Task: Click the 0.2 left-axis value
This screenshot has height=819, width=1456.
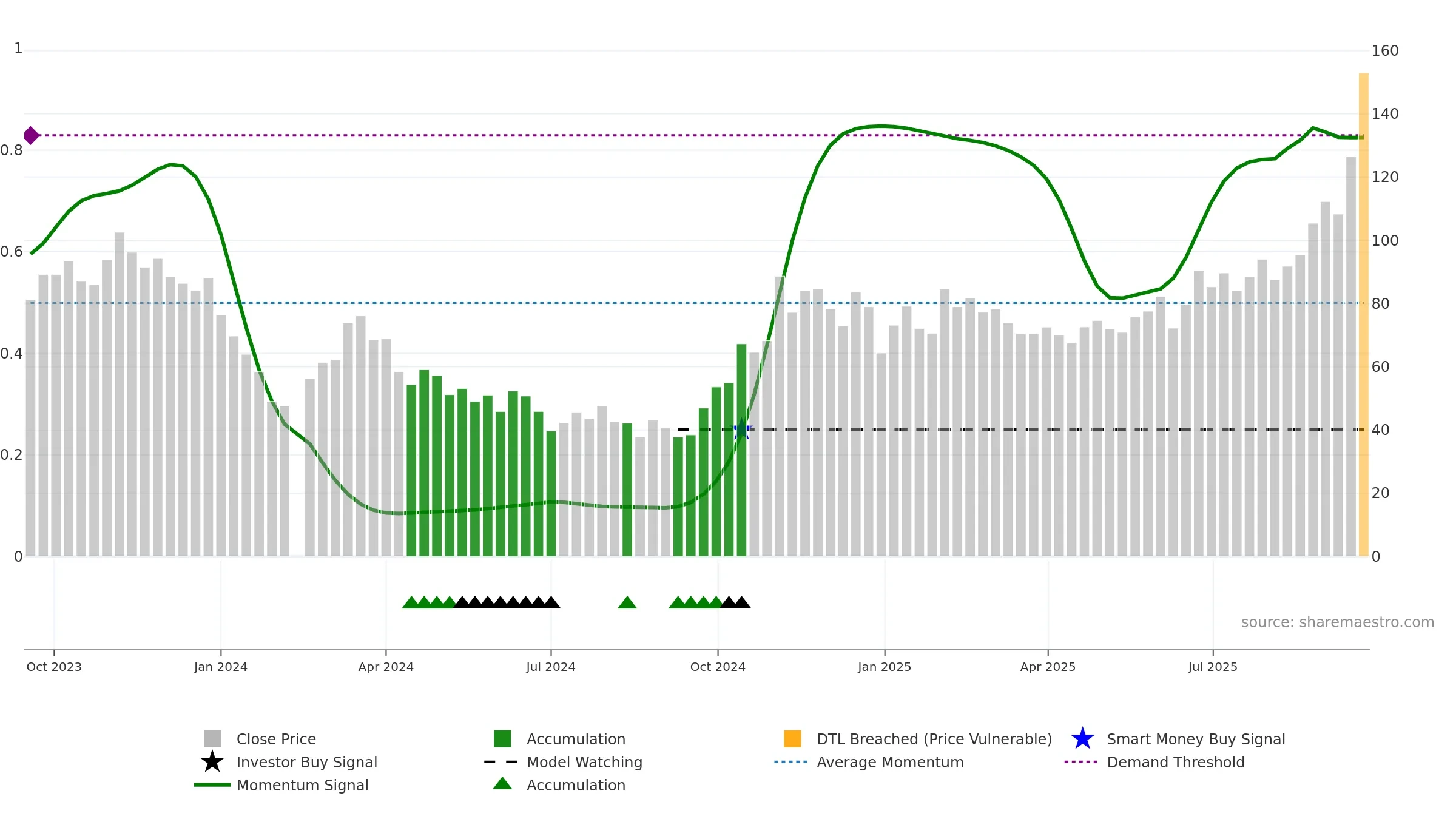Action: point(12,455)
